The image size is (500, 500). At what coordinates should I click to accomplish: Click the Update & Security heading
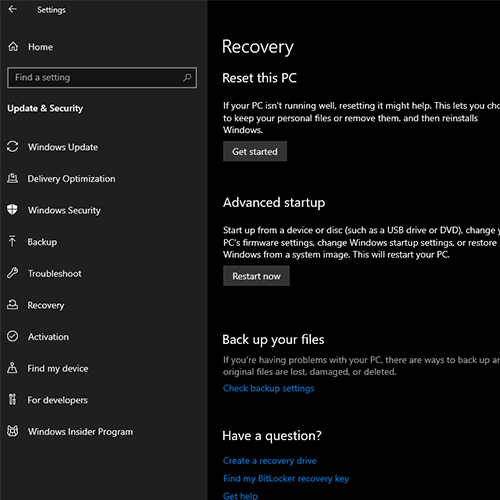point(45,108)
